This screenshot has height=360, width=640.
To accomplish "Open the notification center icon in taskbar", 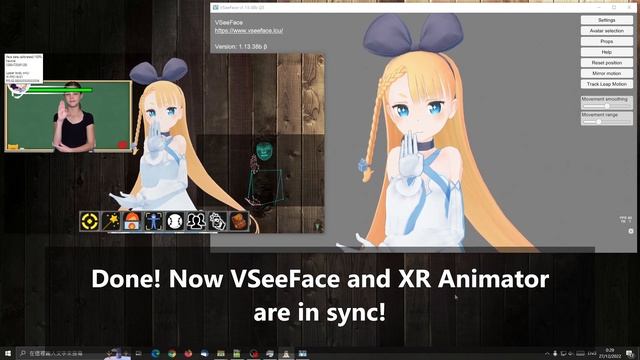I will coord(630,353).
